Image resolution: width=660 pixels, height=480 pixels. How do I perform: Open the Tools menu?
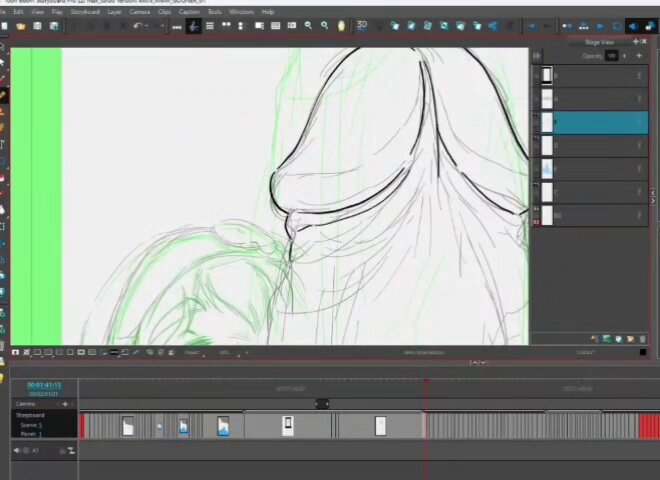214,12
